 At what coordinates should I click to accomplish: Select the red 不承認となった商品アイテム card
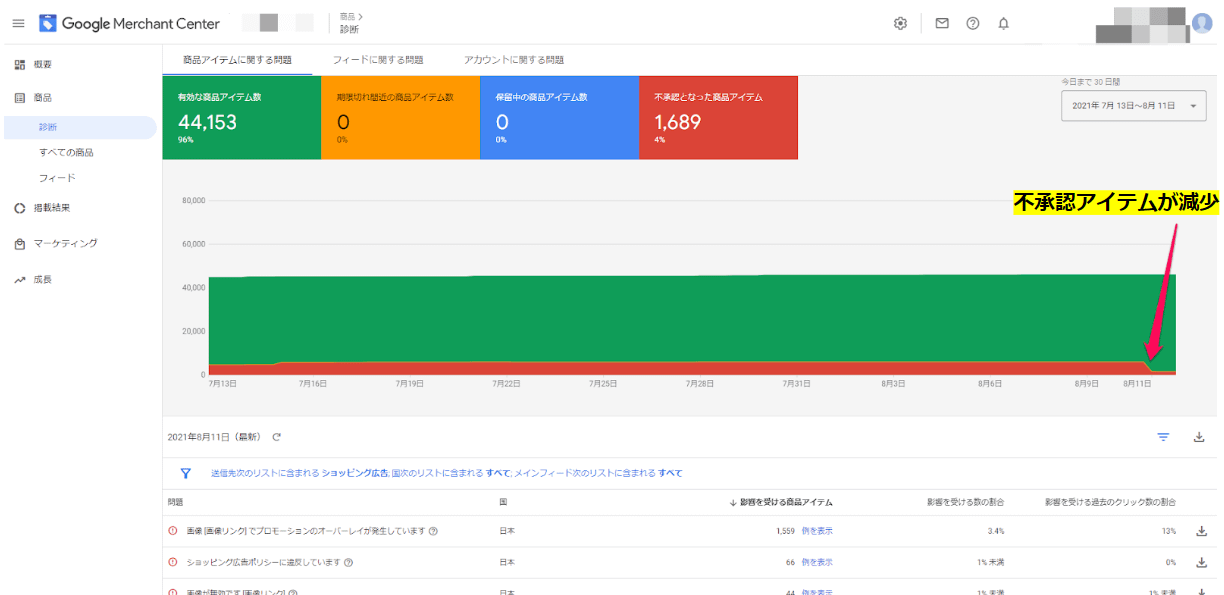click(x=718, y=118)
